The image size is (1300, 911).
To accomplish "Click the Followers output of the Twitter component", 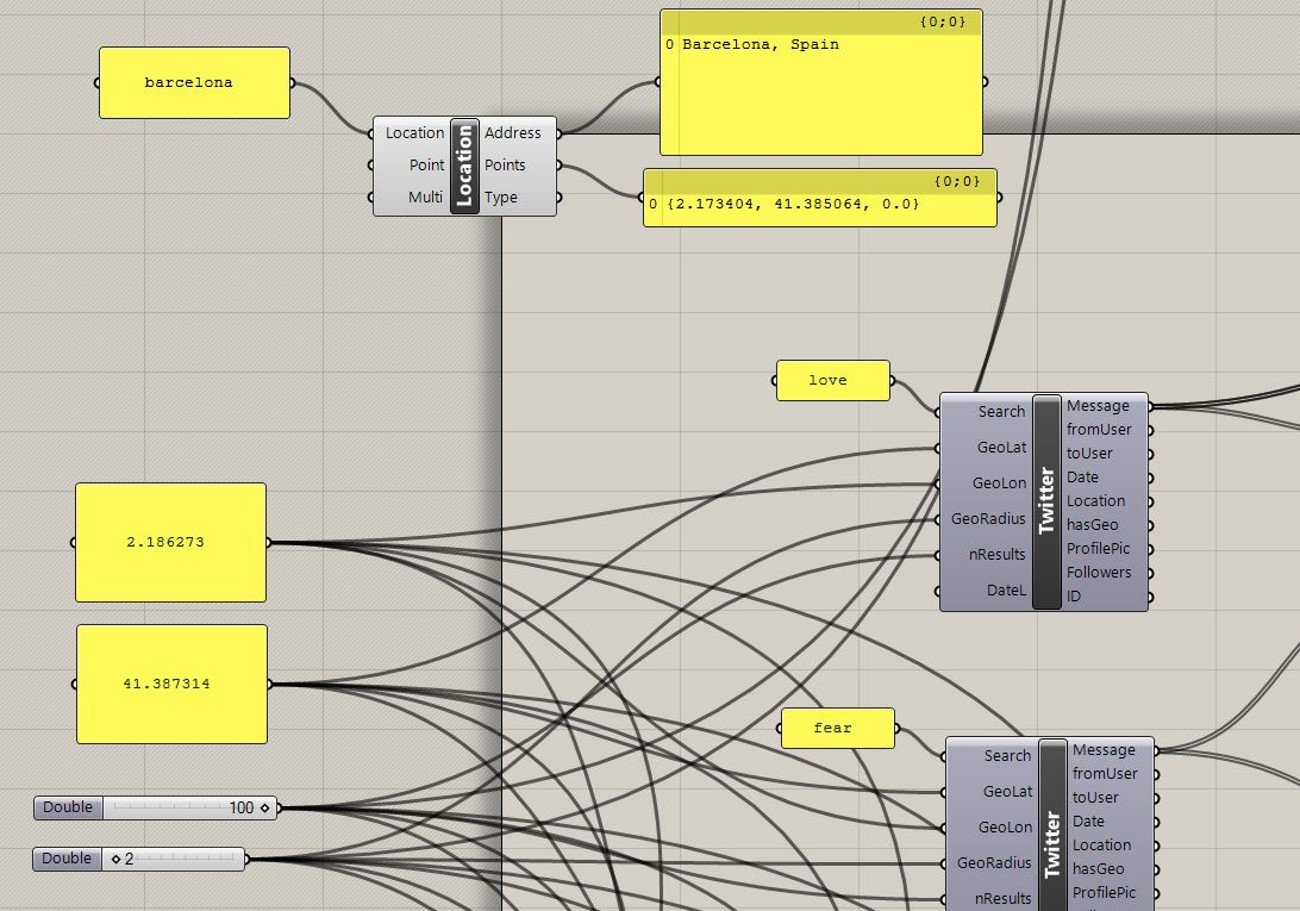I will [x=1099, y=573].
